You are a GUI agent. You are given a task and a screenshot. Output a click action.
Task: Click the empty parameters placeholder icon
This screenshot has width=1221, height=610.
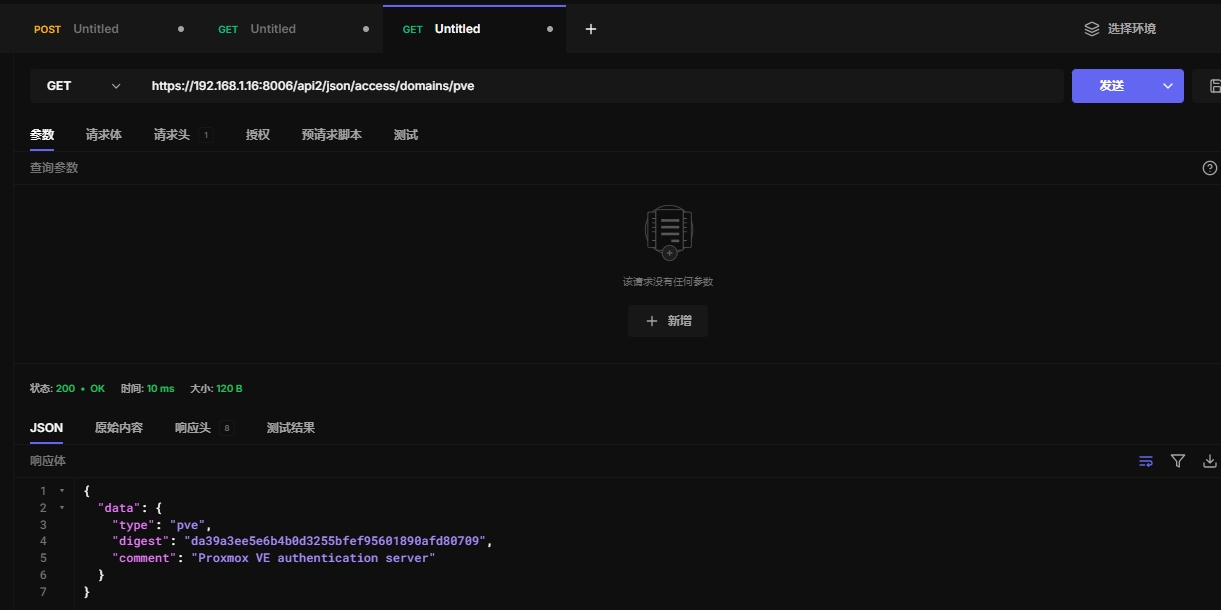point(668,232)
